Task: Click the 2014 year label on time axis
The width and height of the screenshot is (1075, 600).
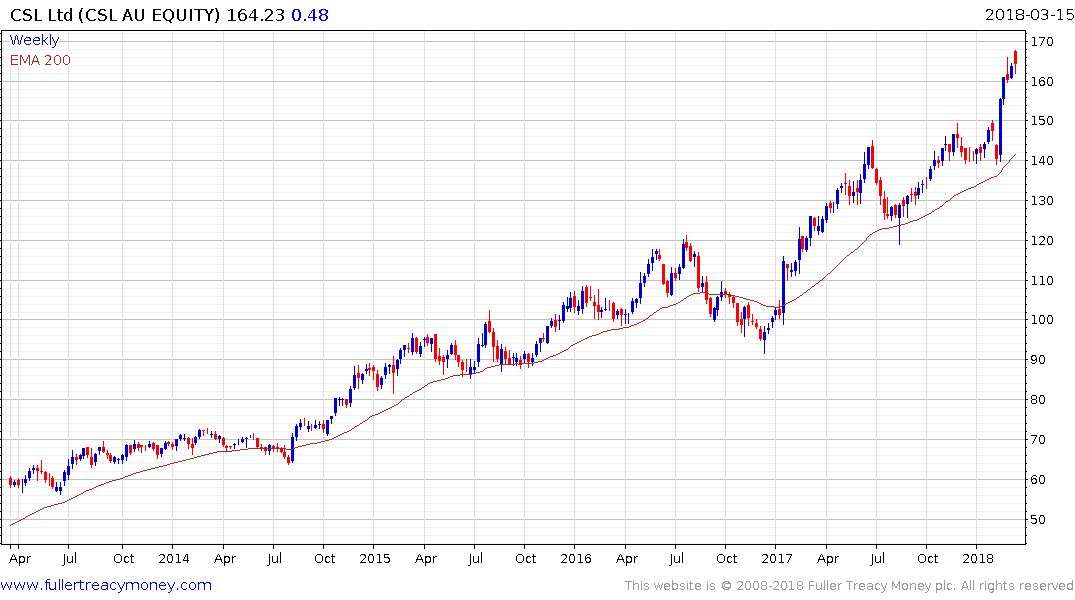Action: pos(174,558)
